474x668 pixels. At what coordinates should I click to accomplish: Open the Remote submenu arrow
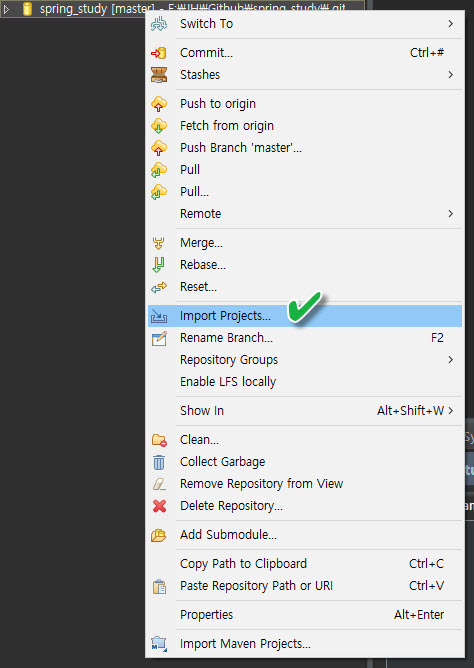point(451,214)
